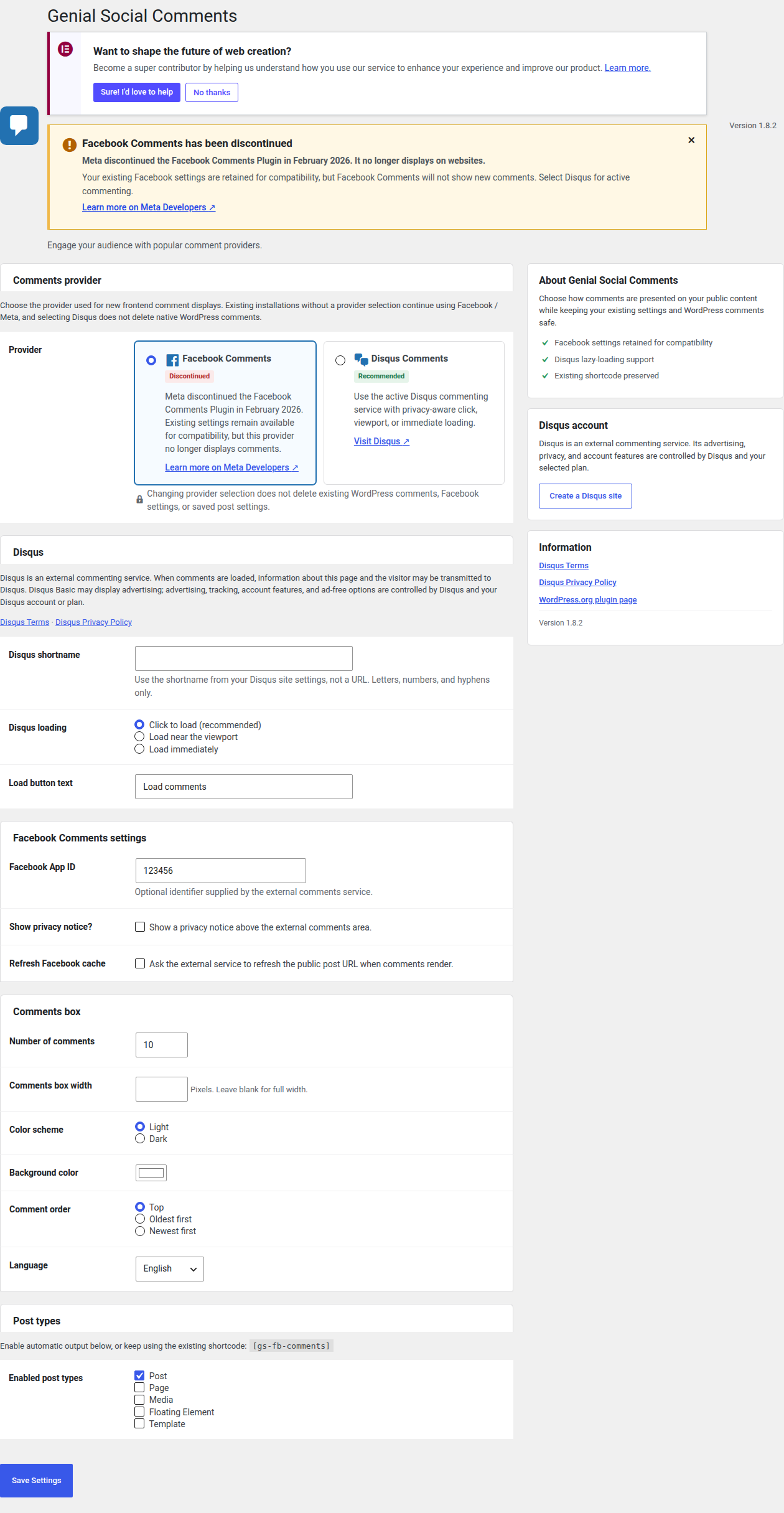The height and width of the screenshot is (1513, 784).
Task: Click the Create a Disqus site button
Action: [x=586, y=496]
